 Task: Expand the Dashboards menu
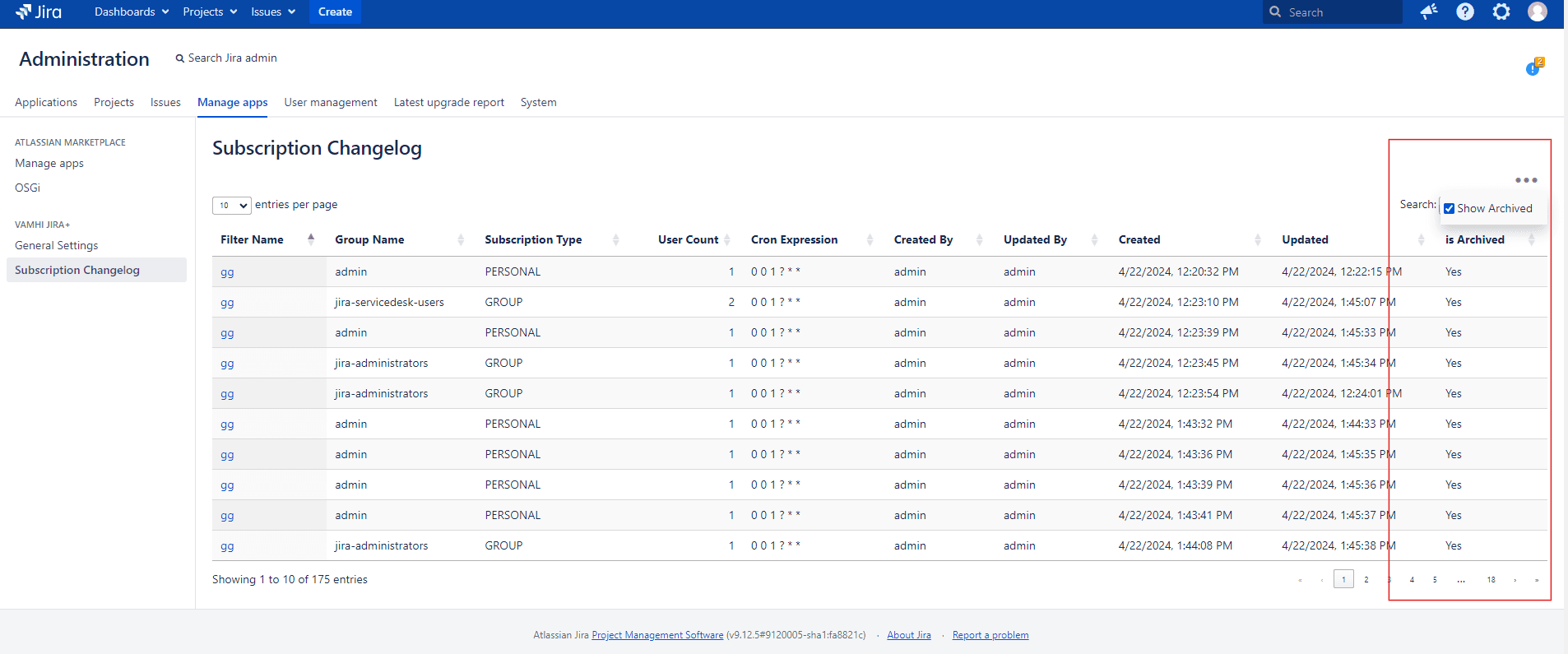(132, 12)
